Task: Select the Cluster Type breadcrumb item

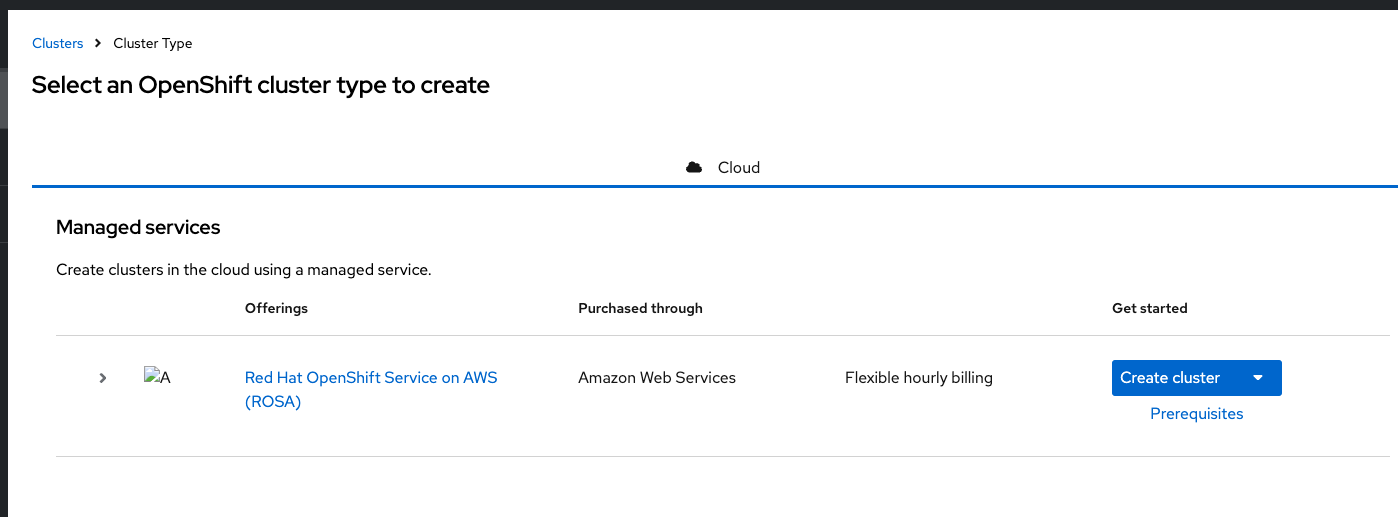Action: point(153,43)
